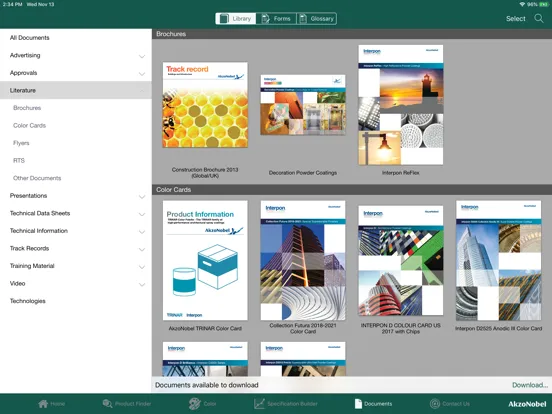Viewport: 552px width, 414px height.
Task: Tap the Download... link
Action: click(x=530, y=385)
